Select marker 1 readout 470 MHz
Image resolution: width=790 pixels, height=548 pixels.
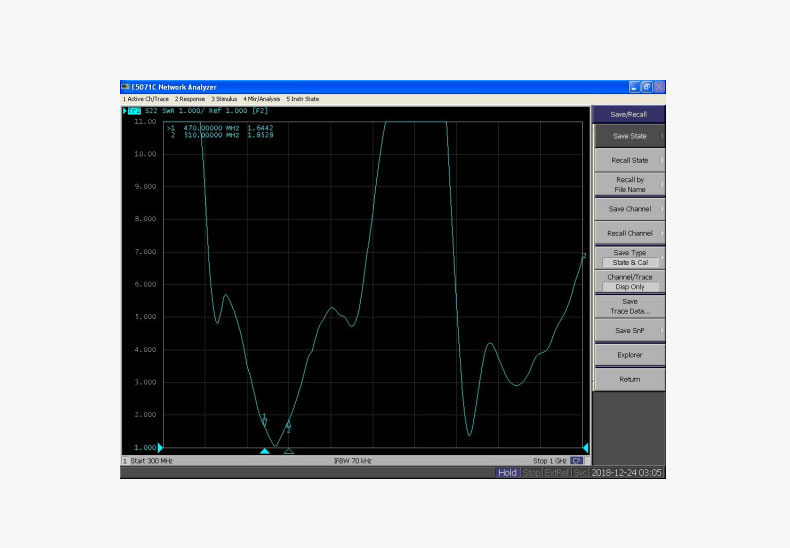[x=220, y=128]
